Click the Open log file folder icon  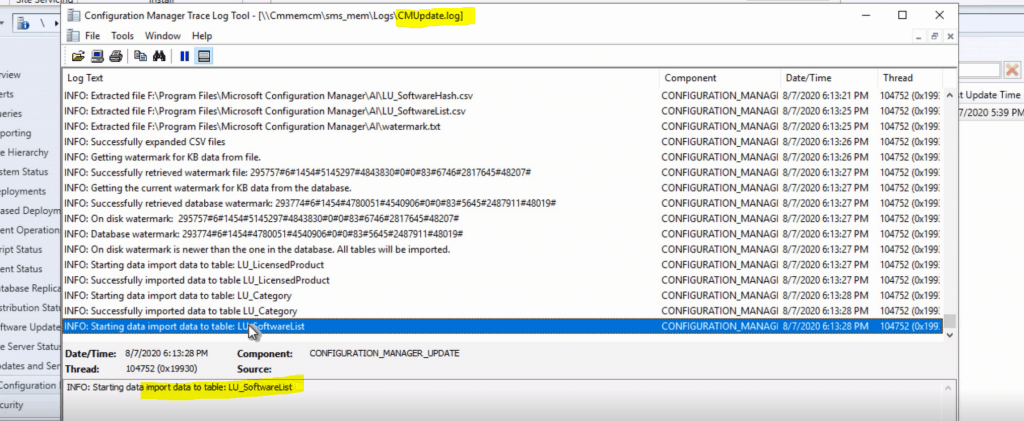78,56
